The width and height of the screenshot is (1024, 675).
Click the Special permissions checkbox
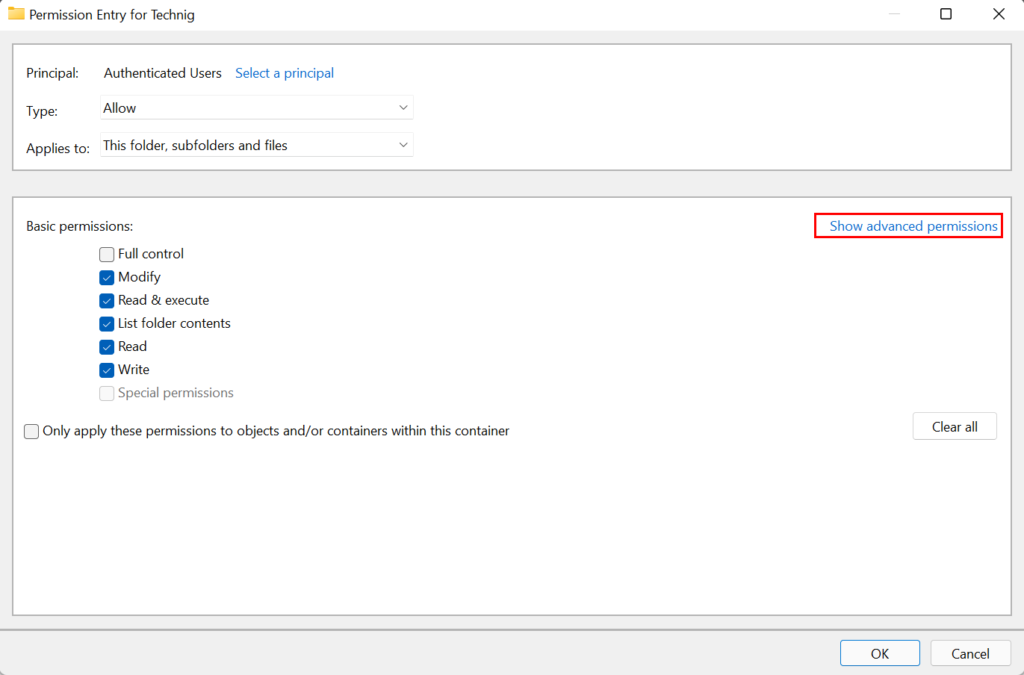(107, 393)
